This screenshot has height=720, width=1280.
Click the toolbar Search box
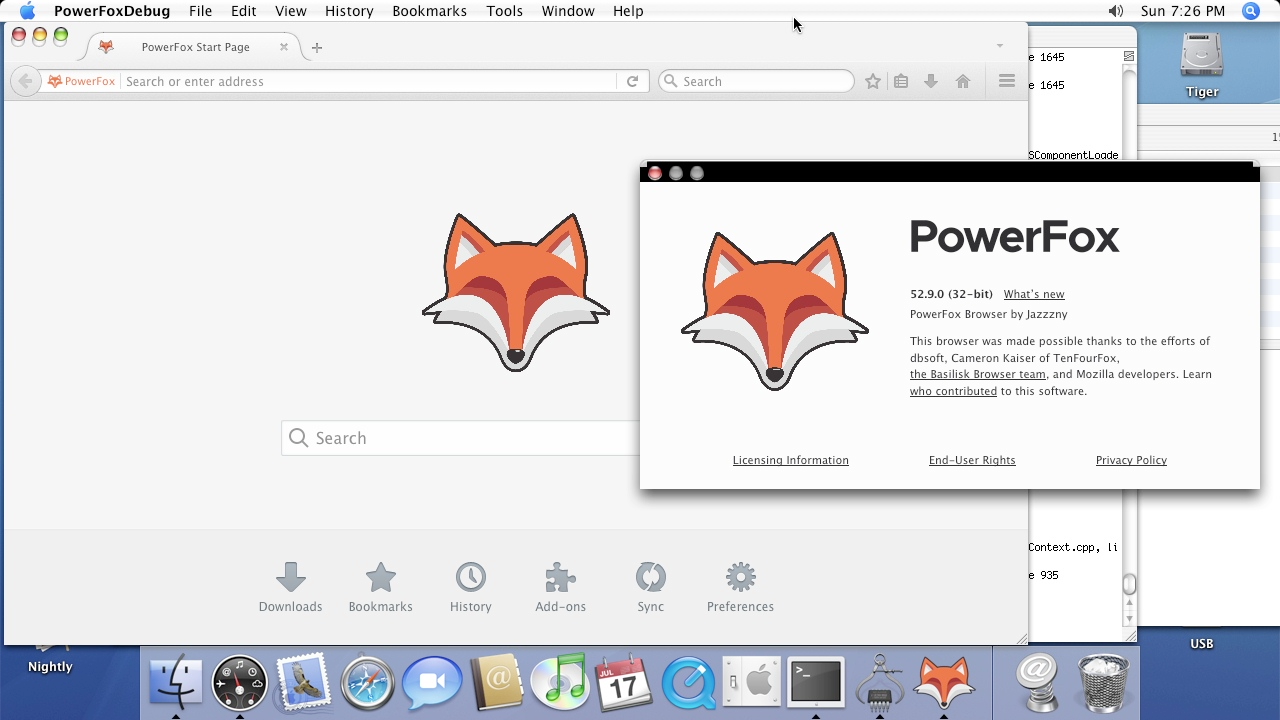(x=756, y=81)
